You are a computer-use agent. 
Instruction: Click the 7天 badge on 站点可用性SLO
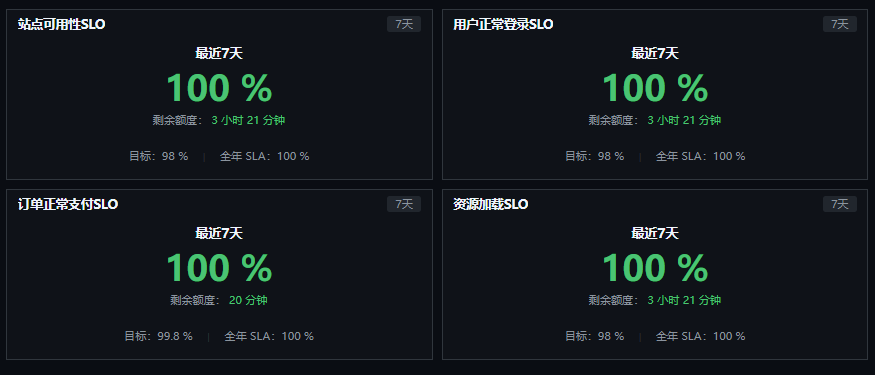403,24
